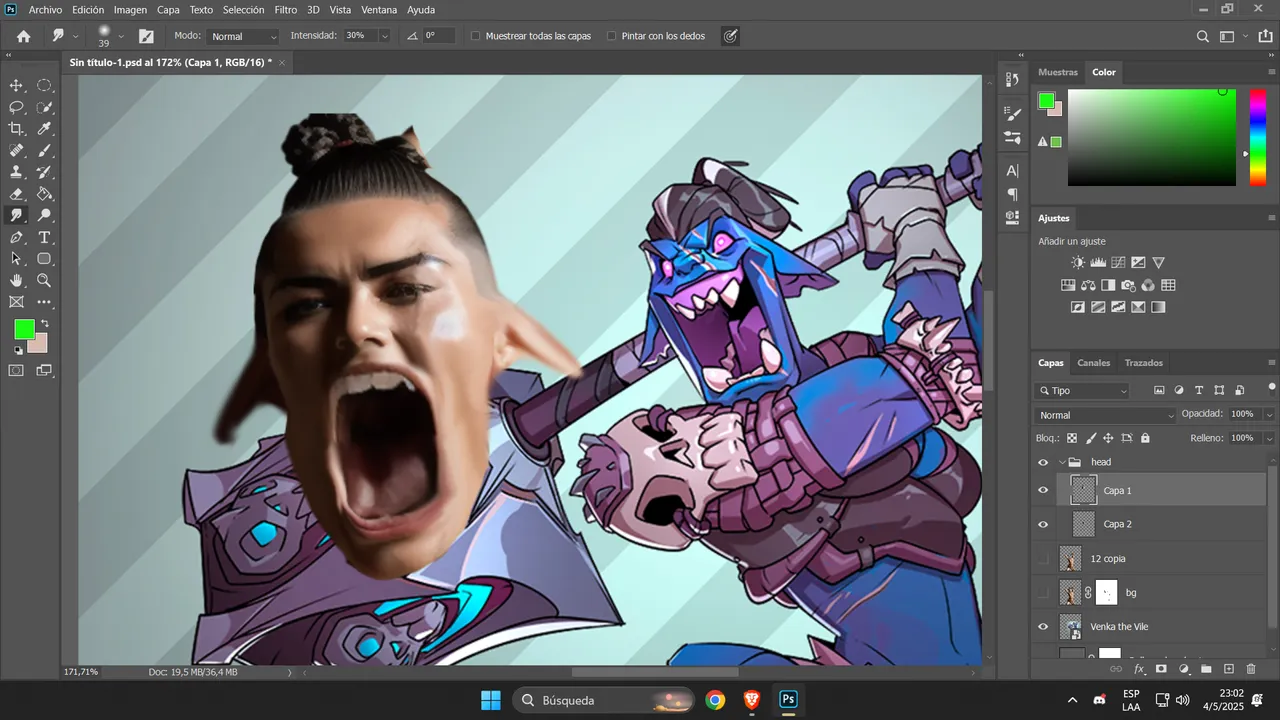
Task: Collapse the 'head' group chevron
Action: [1061, 463]
